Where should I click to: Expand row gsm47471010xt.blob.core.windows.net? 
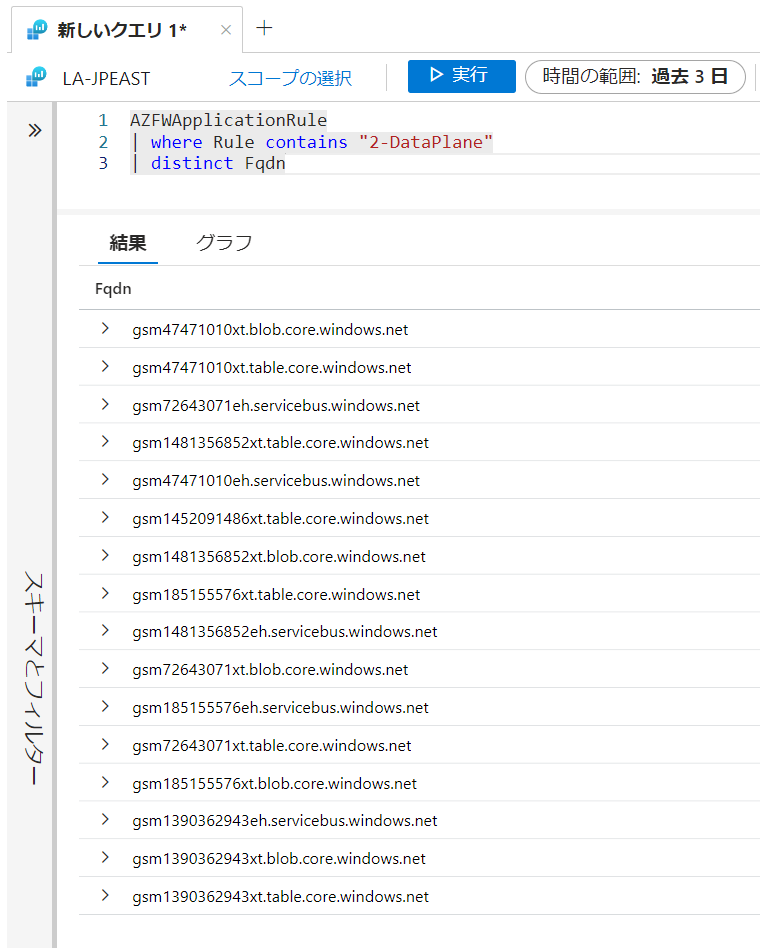coord(105,329)
